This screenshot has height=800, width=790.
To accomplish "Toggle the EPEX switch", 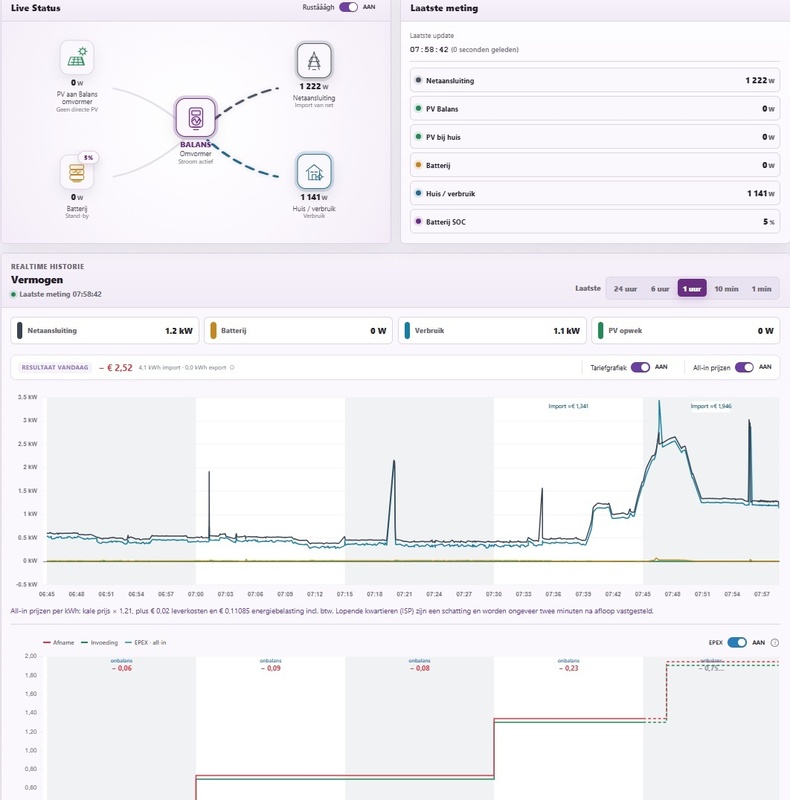I will click(737, 642).
